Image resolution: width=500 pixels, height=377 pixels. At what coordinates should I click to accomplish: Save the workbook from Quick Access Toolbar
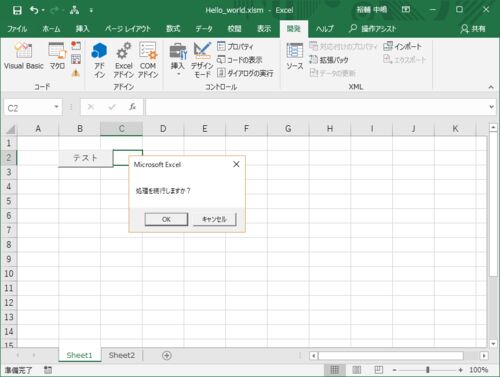[17, 10]
